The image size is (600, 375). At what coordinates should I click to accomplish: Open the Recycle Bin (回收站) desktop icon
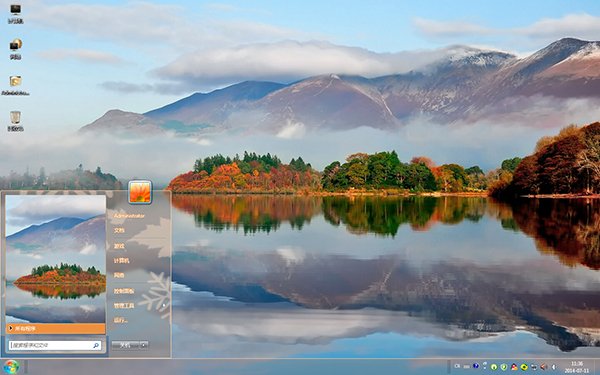coord(15,121)
